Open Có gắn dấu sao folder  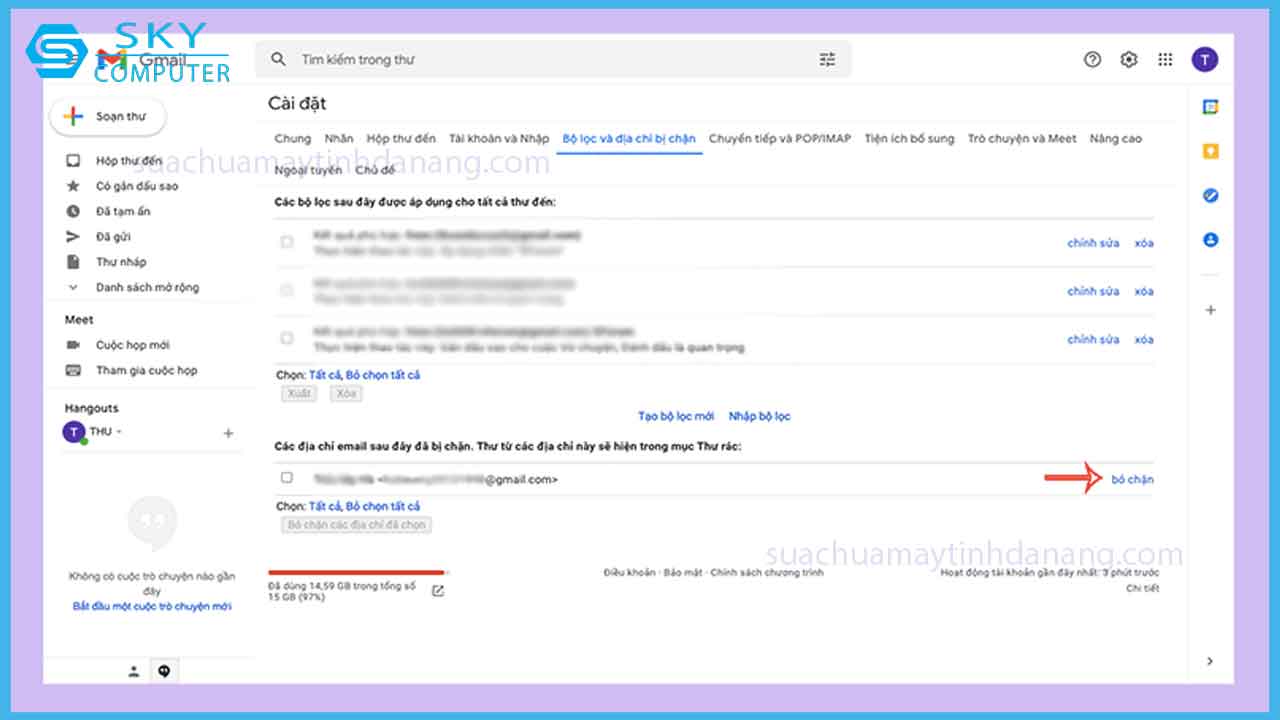coord(137,186)
